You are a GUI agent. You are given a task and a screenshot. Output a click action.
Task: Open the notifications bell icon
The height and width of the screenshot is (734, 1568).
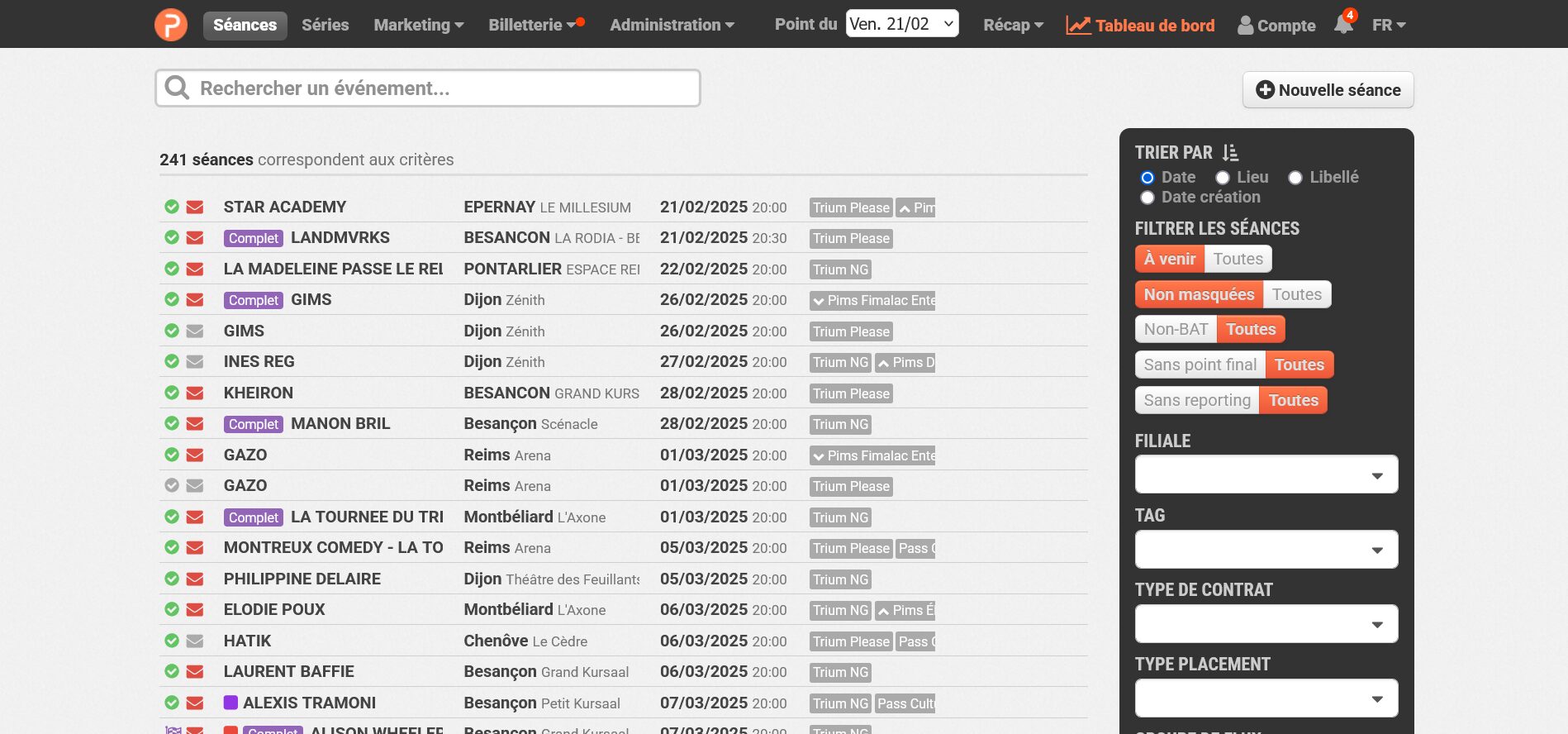pos(1343,25)
